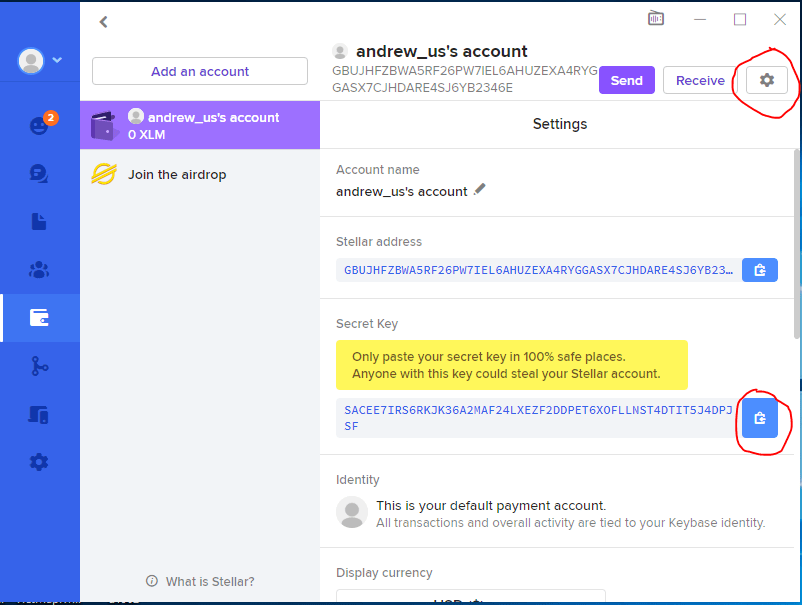This screenshot has height=605, width=802.
Task: Open the Chat section in sidebar
Action: [x=39, y=173]
